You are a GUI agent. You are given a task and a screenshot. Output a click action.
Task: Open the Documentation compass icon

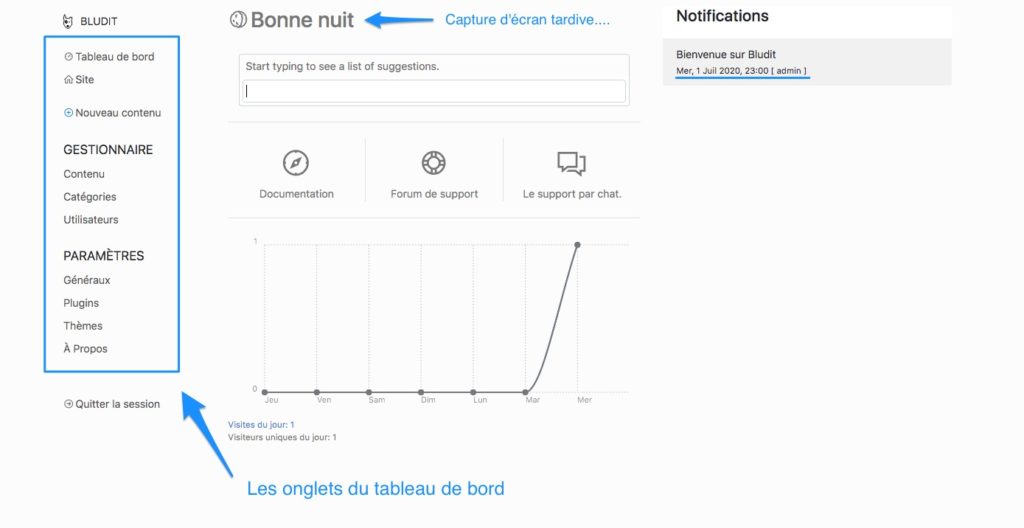click(296, 163)
